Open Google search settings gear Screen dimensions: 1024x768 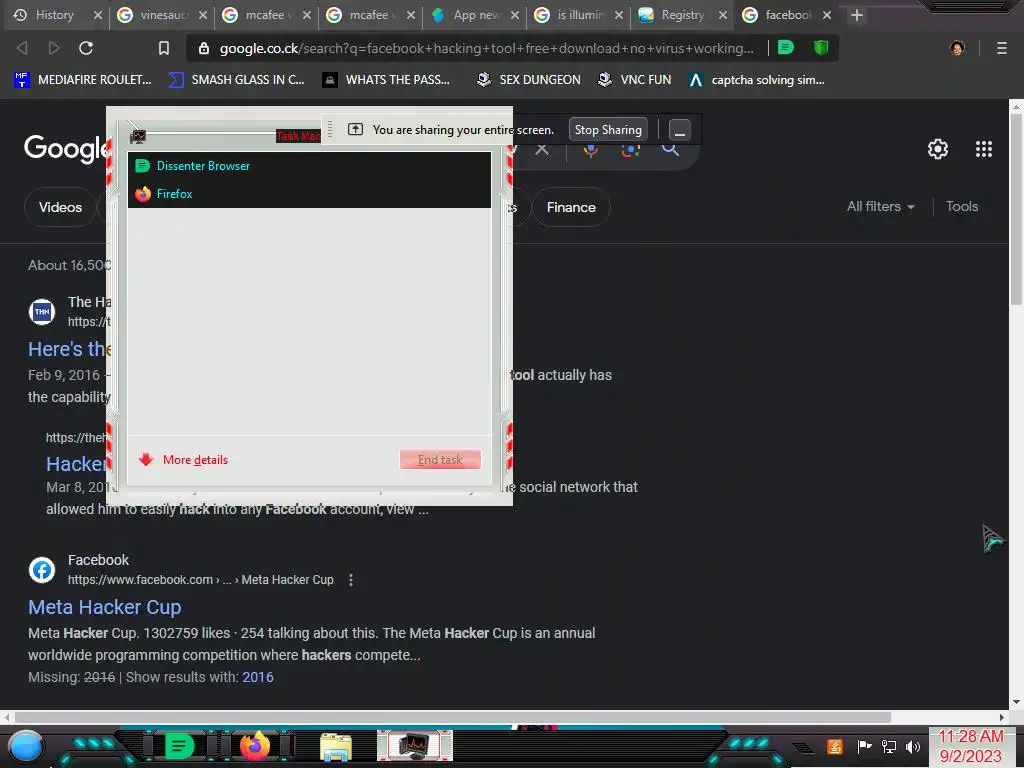[x=938, y=149]
